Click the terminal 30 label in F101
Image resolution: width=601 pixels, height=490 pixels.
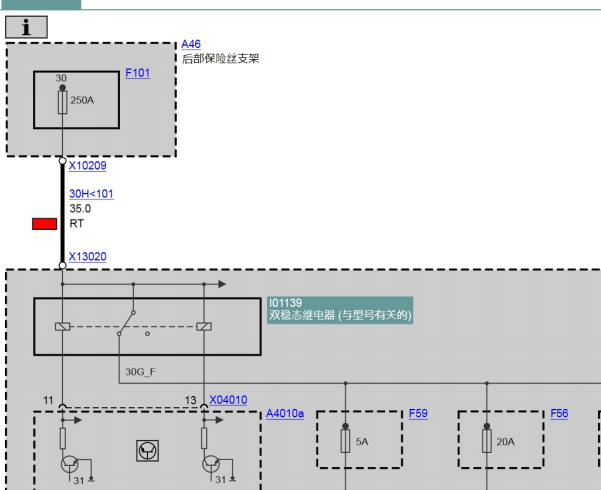[61, 78]
